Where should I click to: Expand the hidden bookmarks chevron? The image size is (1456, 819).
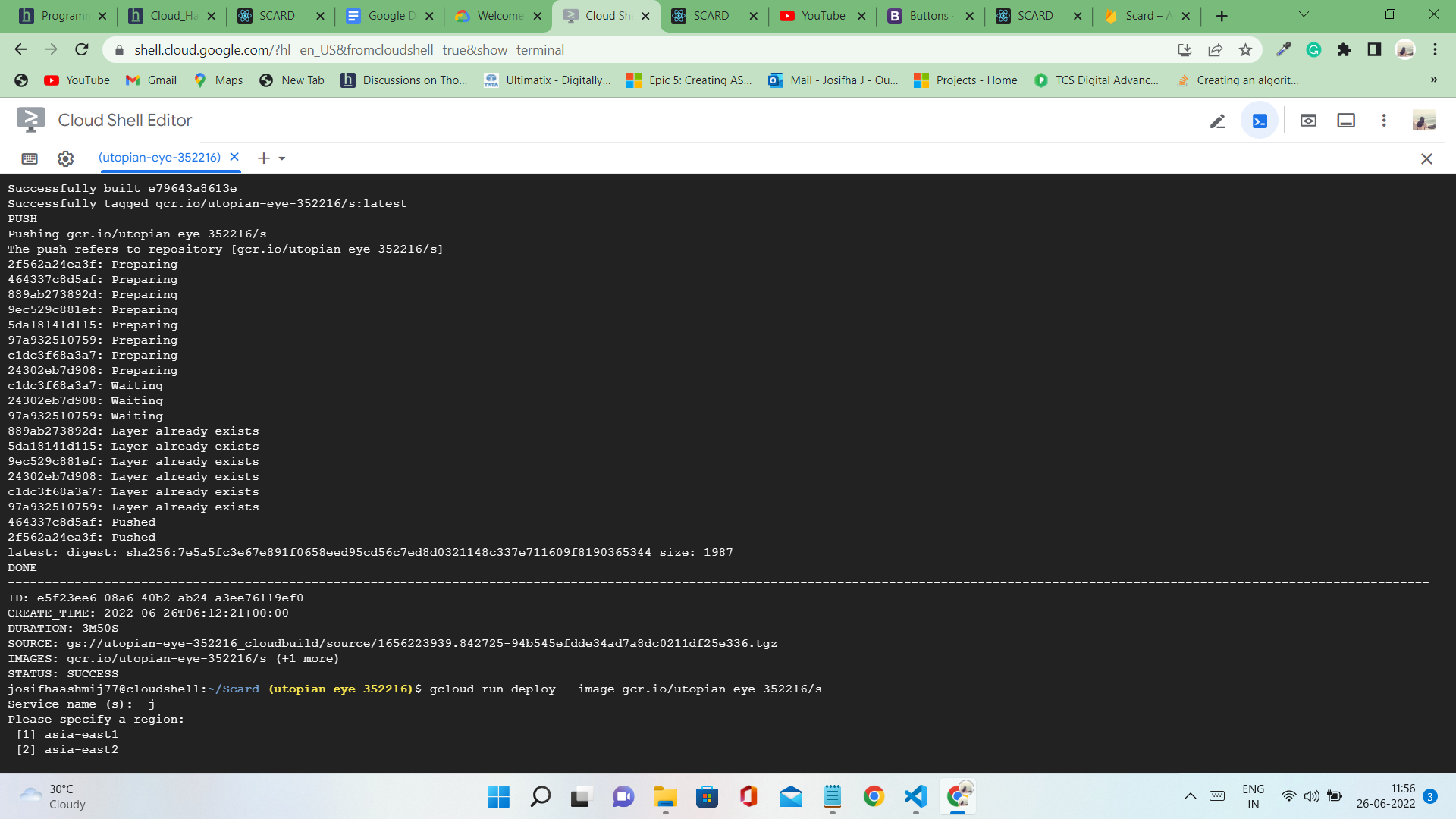pyautogui.click(x=1433, y=80)
